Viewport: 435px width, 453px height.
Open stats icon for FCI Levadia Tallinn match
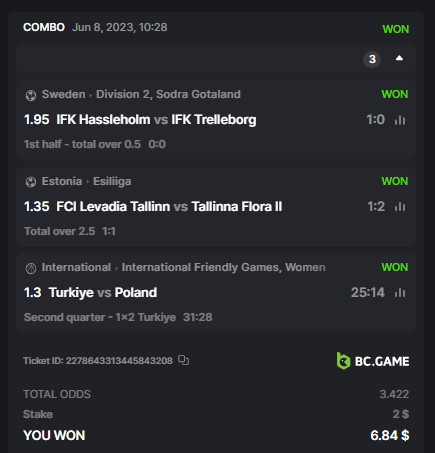400,207
